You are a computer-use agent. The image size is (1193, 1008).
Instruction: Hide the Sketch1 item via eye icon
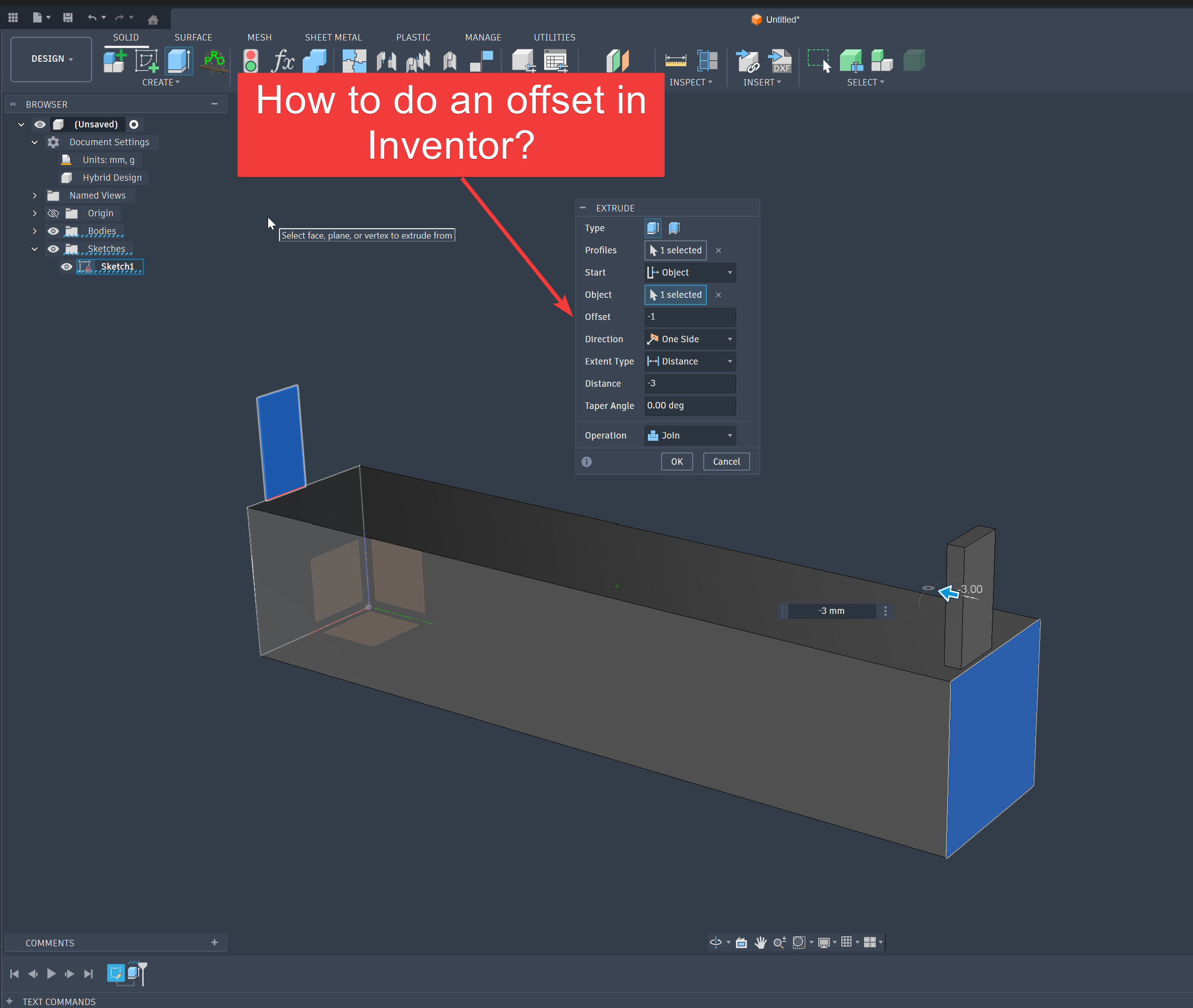coord(66,267)
